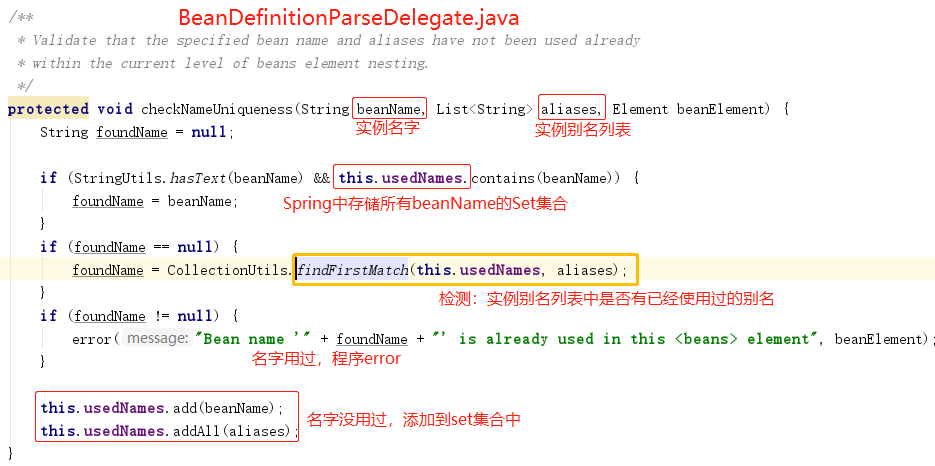Viewport: 935px width, 466px height.
Task: Click the findFirstMatch method call
Action: pos(353,270)
